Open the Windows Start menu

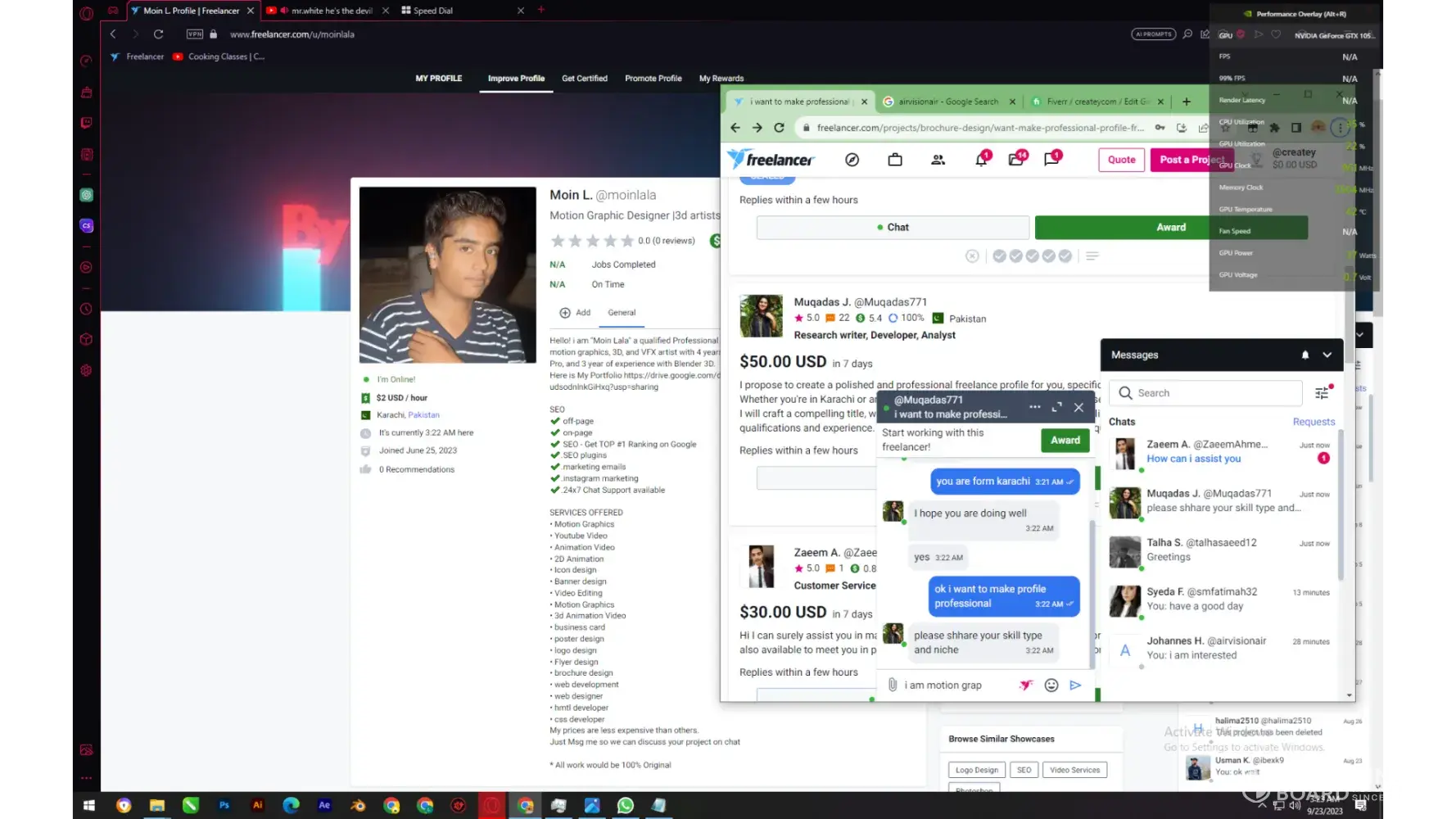89,805
